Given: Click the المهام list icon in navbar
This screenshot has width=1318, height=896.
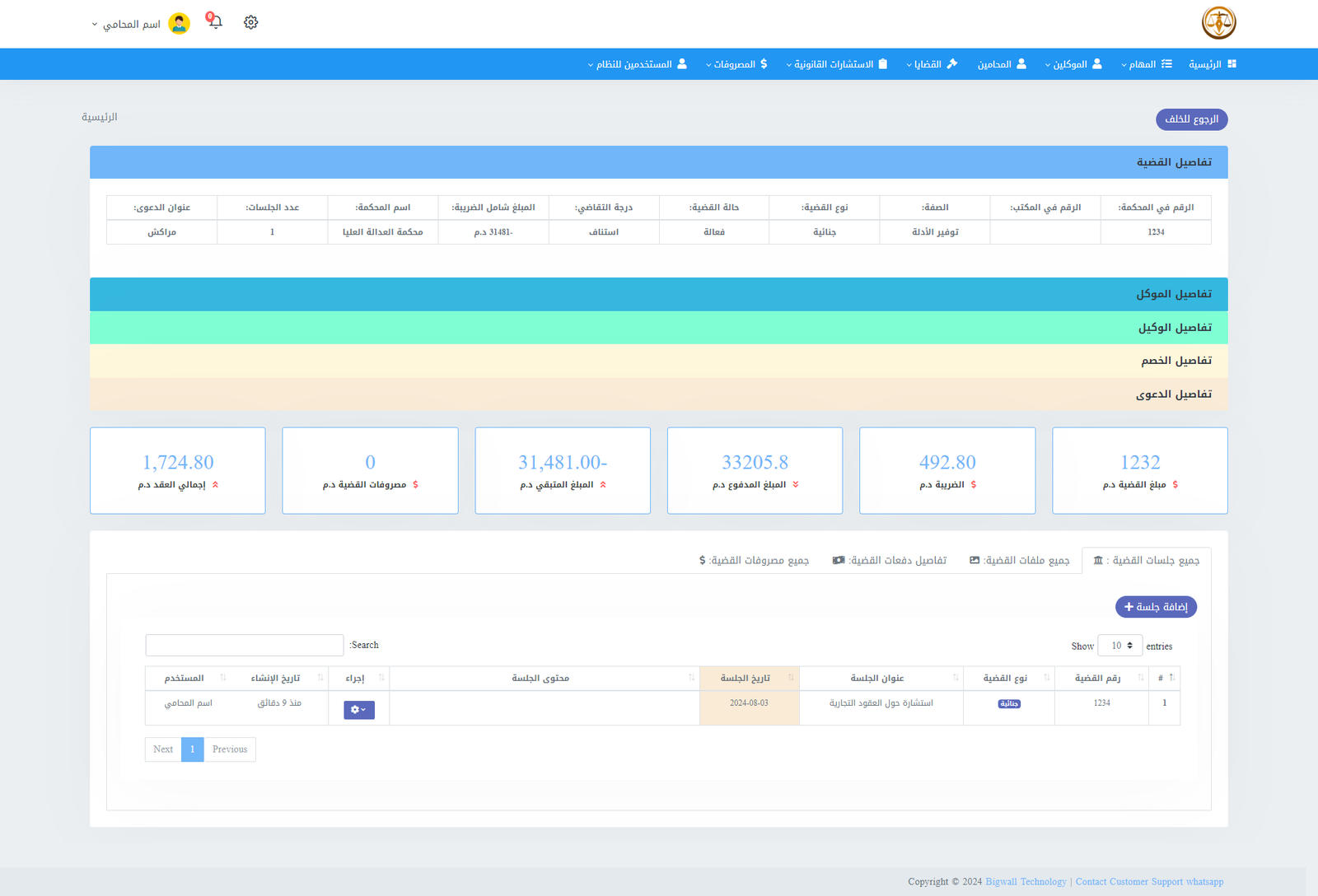Looking at the screenshot, I should coord(1166,63).
